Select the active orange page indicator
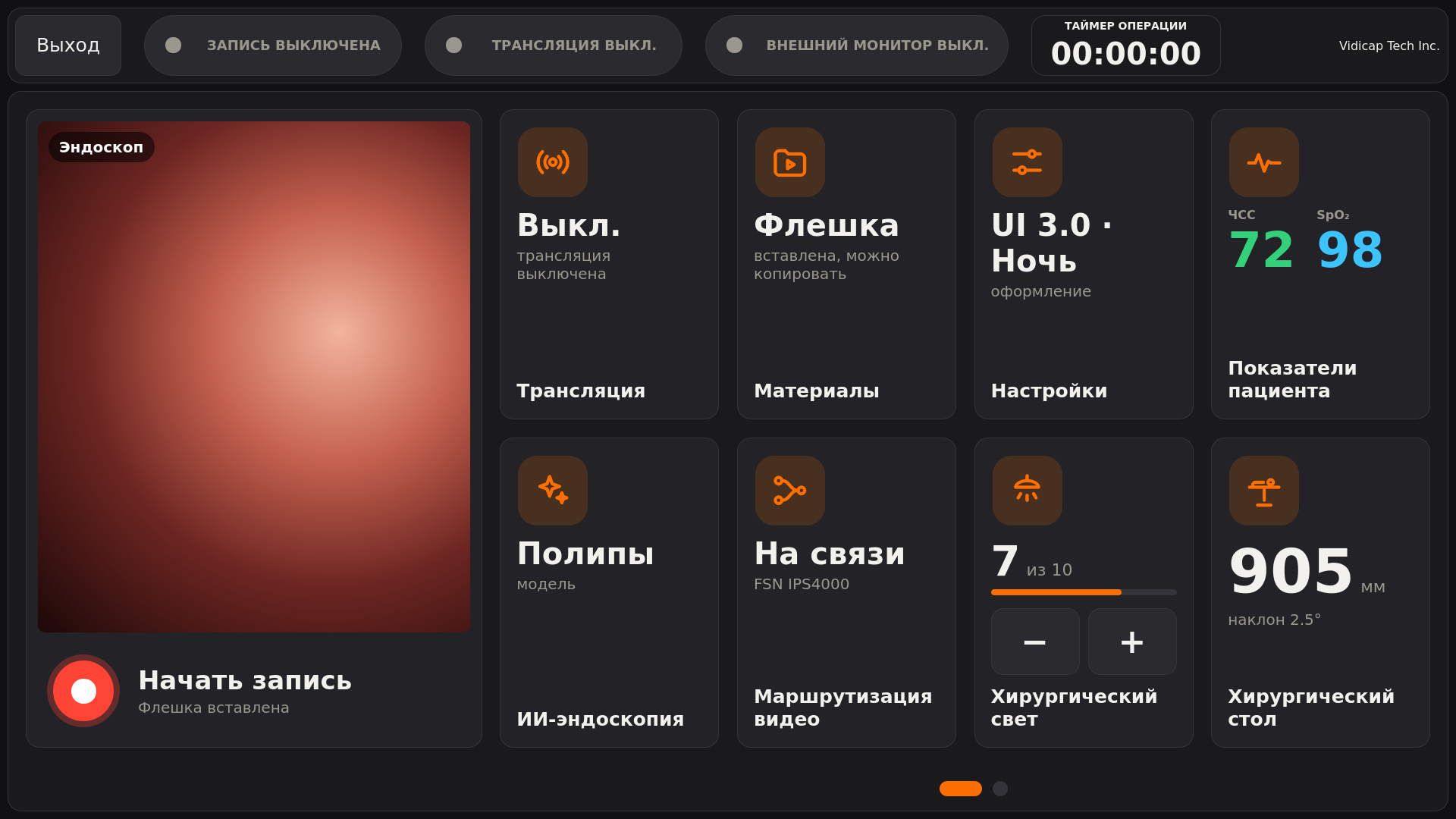The image size is (1456, 819). point(961,789)
